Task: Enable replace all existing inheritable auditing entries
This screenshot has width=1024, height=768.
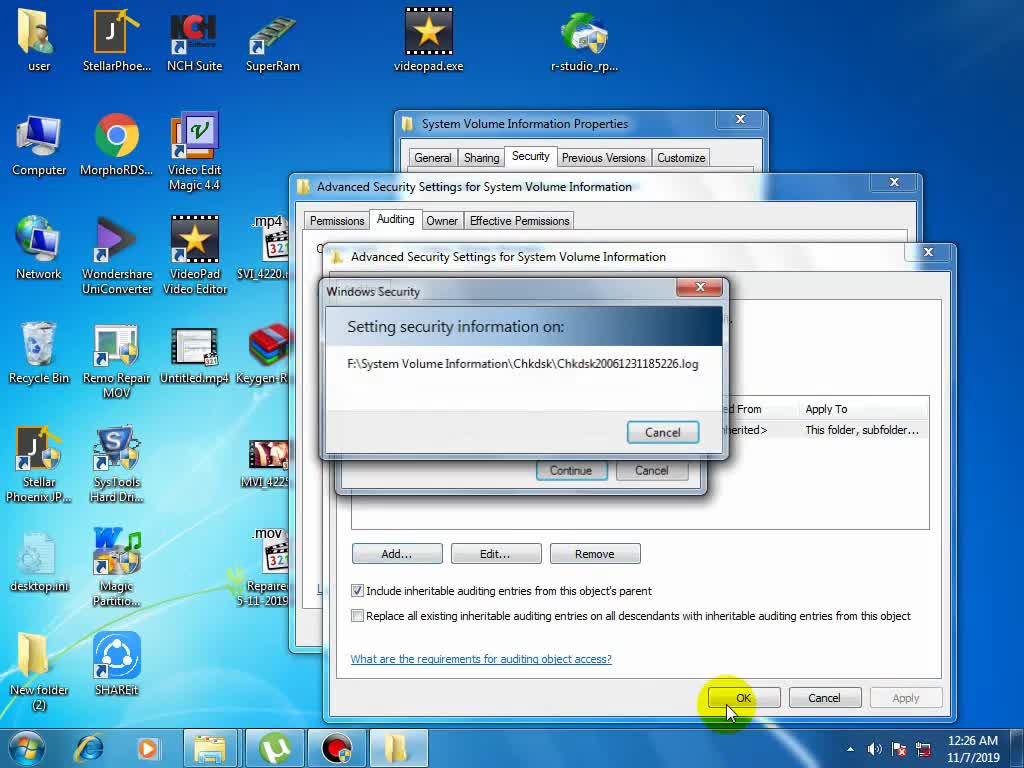Action: 357,615
